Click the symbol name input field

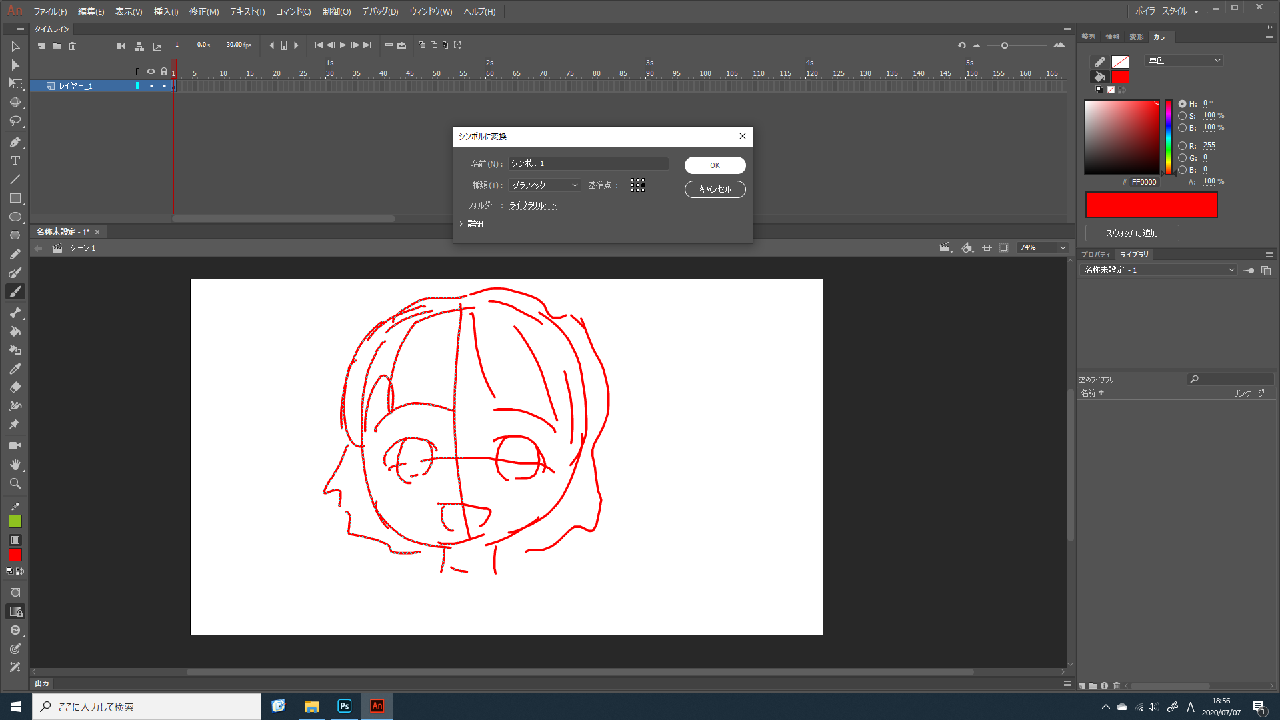click(x=588, y=163)
